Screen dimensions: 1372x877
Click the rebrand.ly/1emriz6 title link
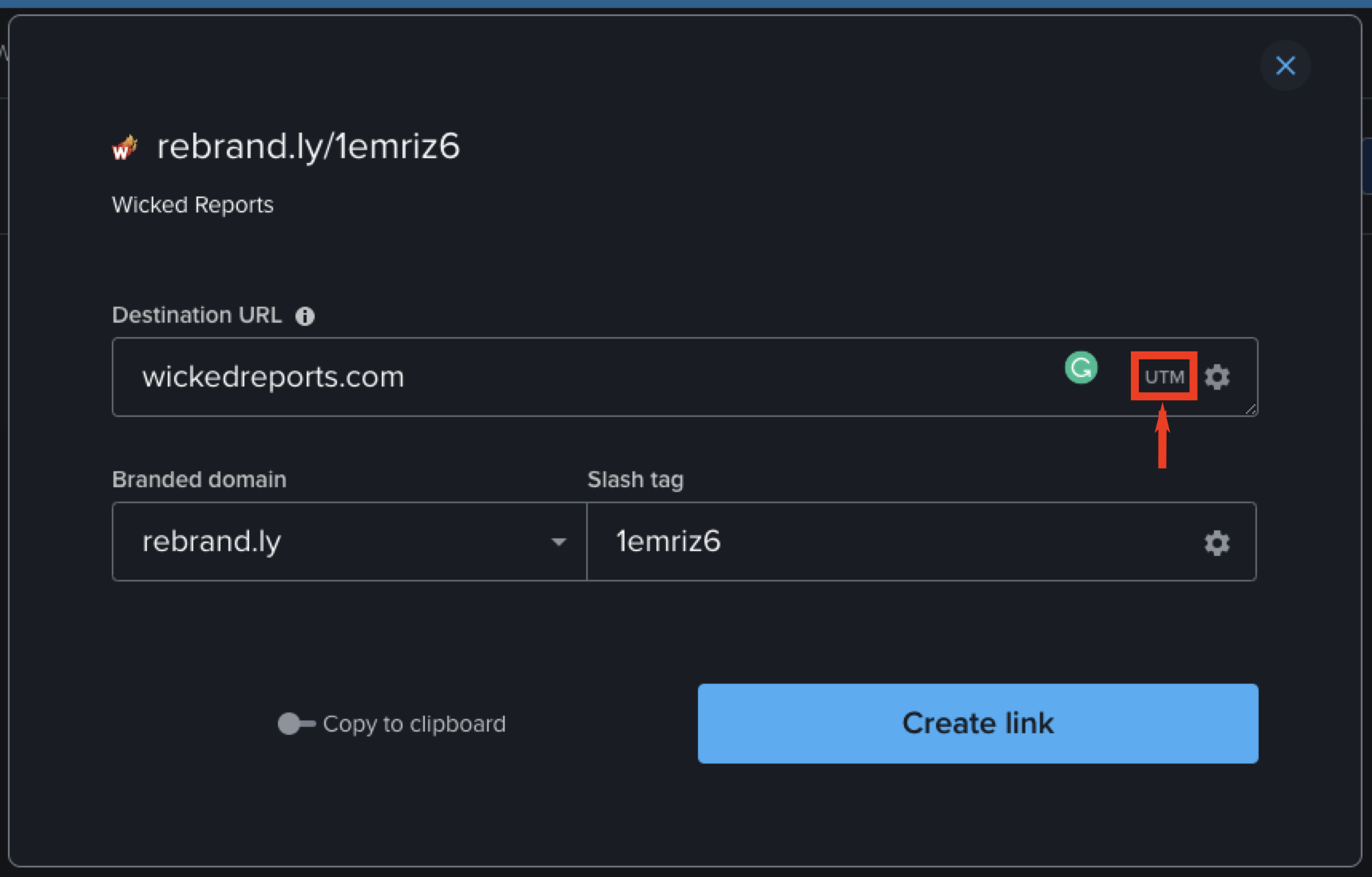(x=307, y=146)
